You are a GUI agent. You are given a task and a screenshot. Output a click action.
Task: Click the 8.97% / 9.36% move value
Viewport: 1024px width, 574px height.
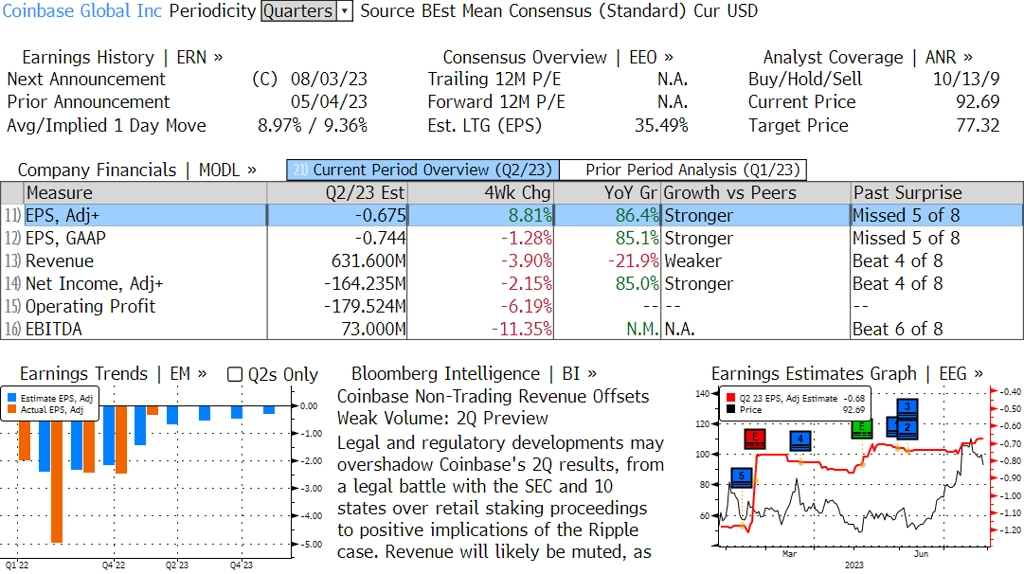tap(313, 125)
